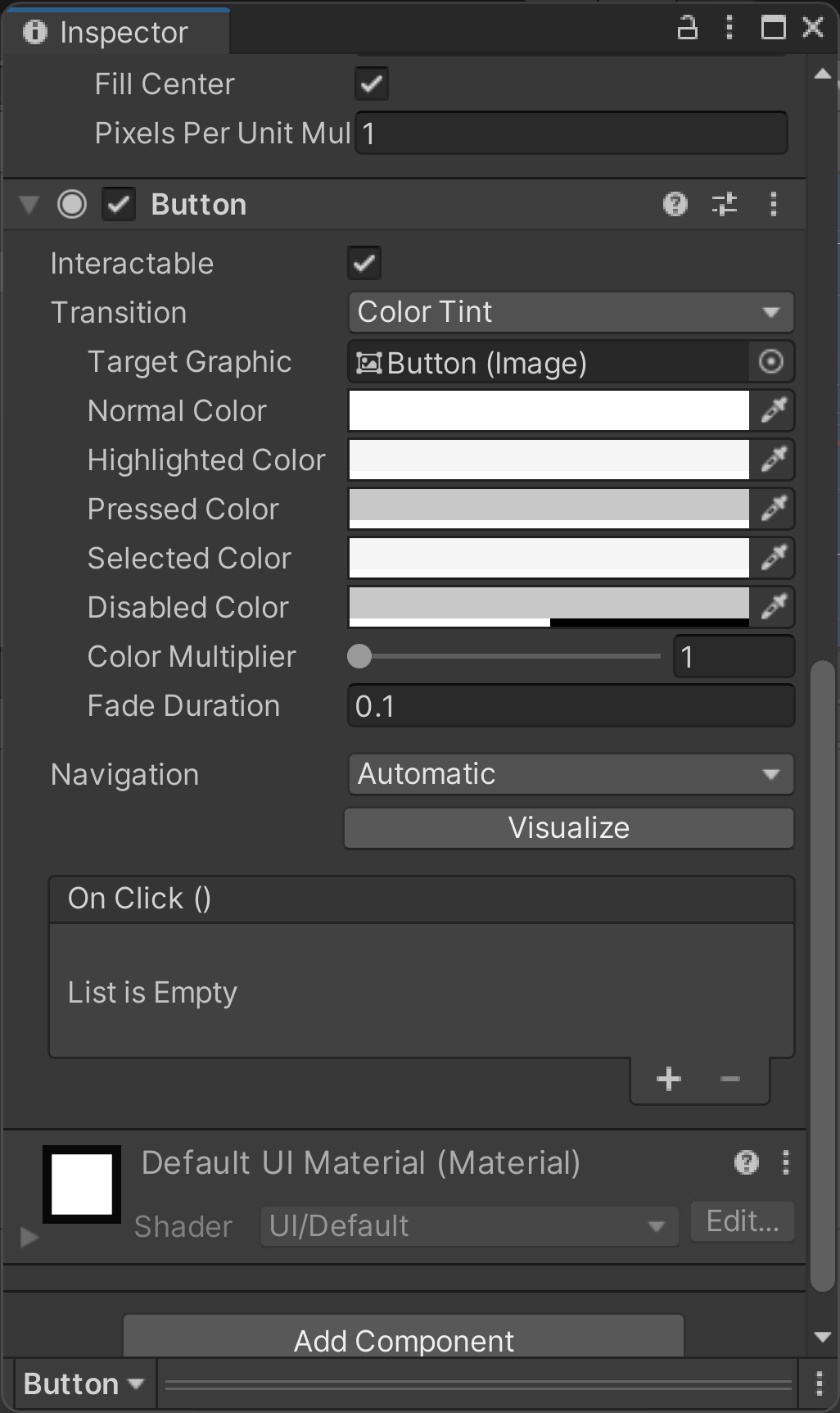840x1413 pixels.
Task: Open Default UI Material help
Action: pos(746,1162)
